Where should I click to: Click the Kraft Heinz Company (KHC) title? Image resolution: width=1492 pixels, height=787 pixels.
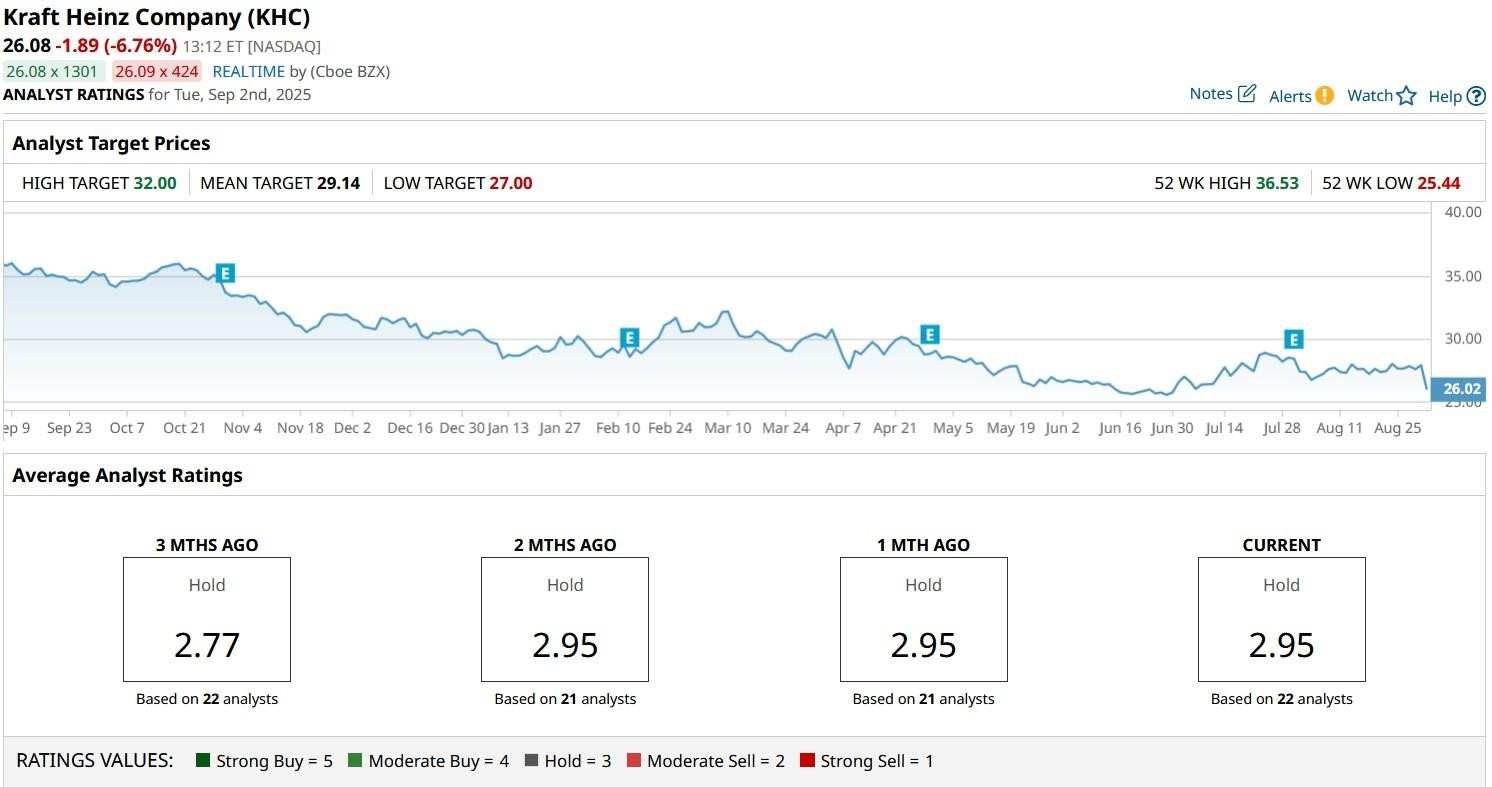157,17
